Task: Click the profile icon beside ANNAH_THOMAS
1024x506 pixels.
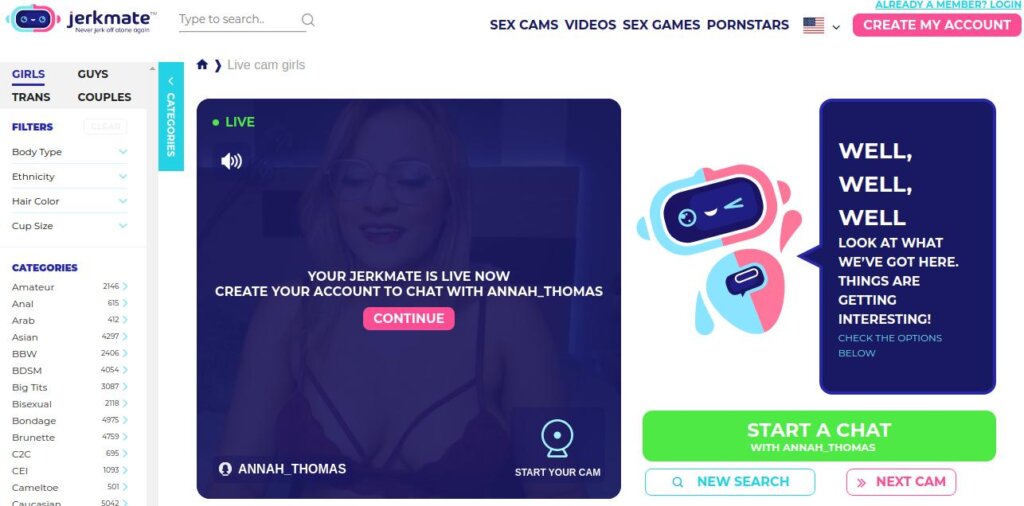Action: click(225, 469)
